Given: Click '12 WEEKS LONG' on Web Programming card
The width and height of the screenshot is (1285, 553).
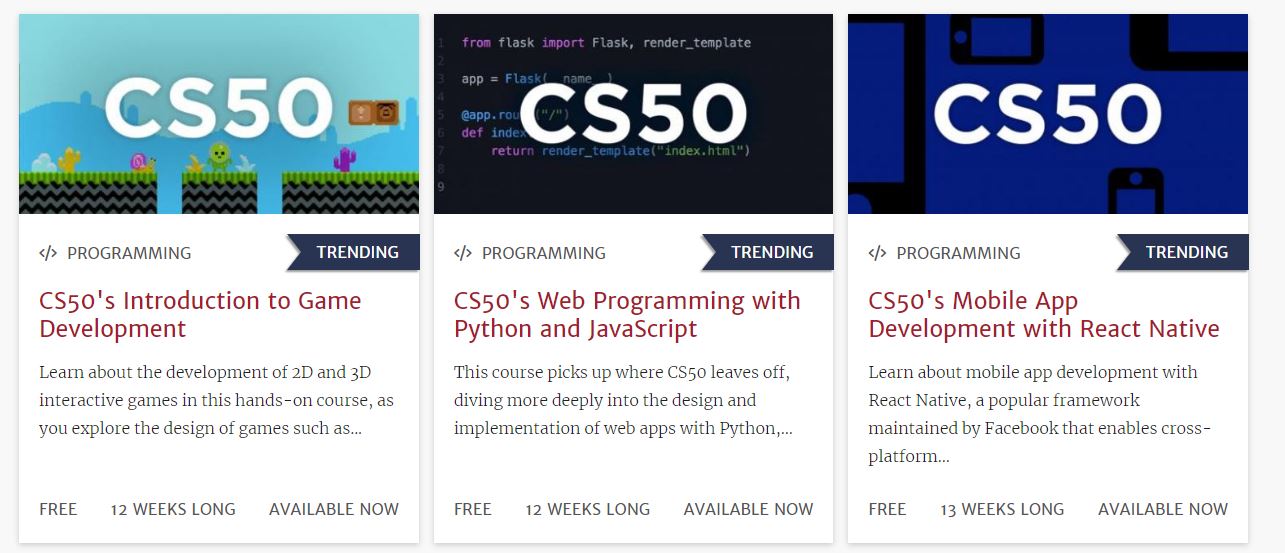Looking at the screenshot, I should 588,509.
